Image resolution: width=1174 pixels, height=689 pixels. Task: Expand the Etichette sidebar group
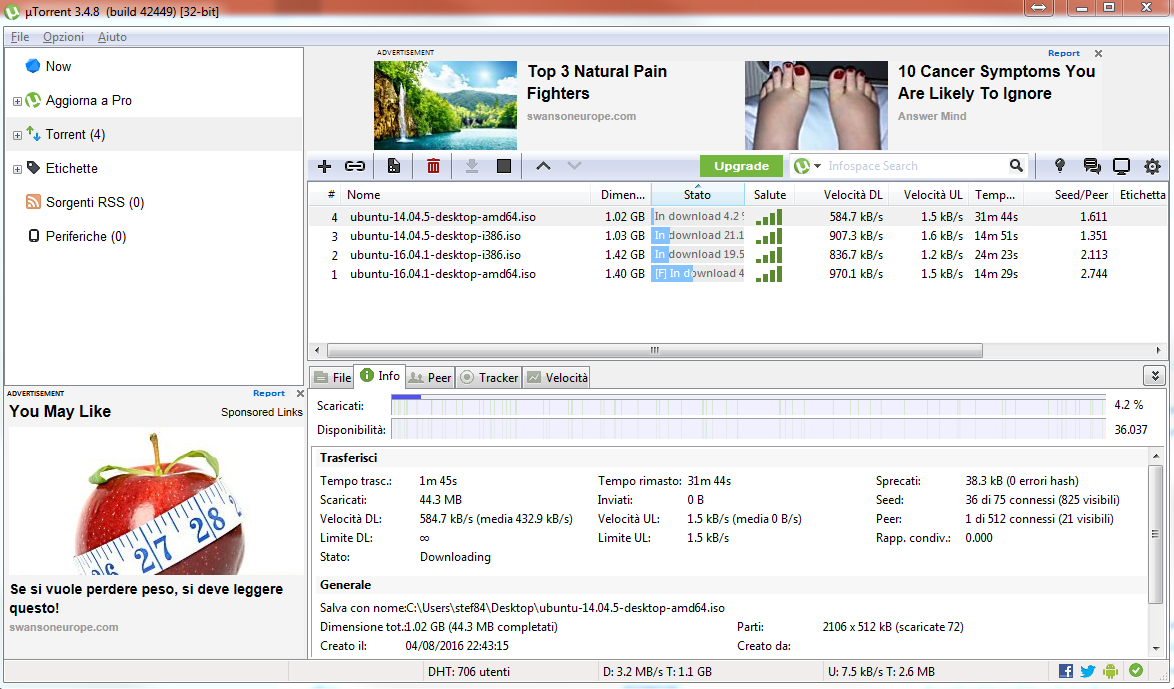(17, 168)
